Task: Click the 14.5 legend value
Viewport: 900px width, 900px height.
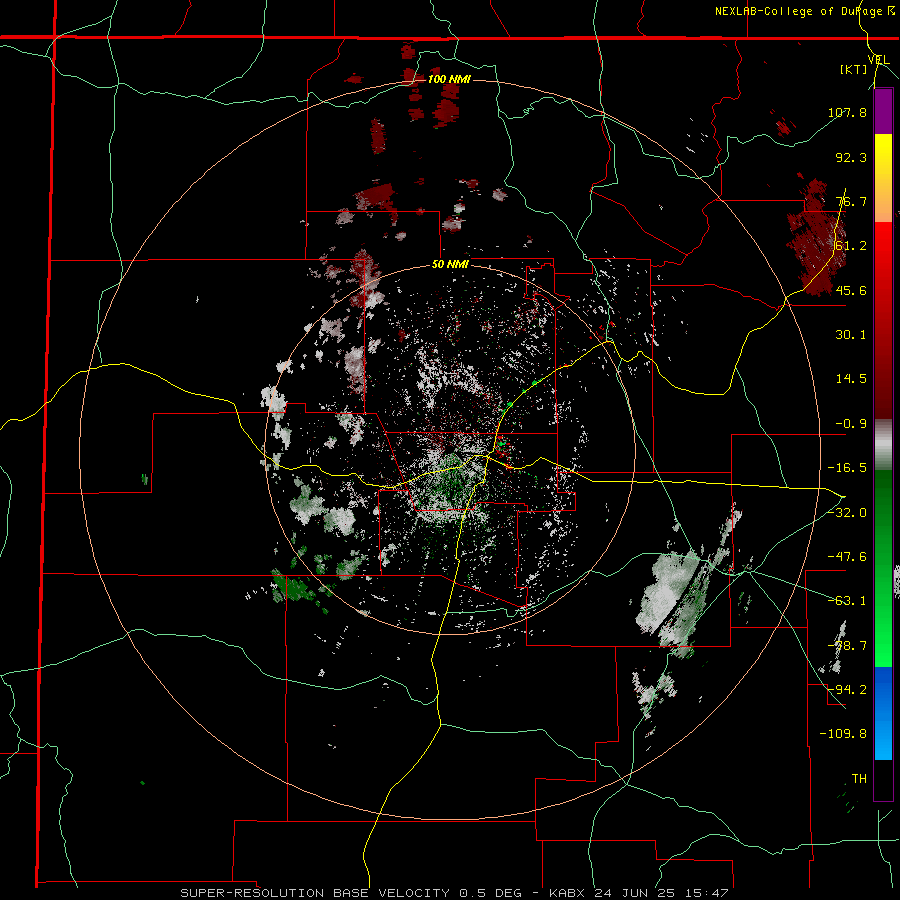Action: point(851,378)
